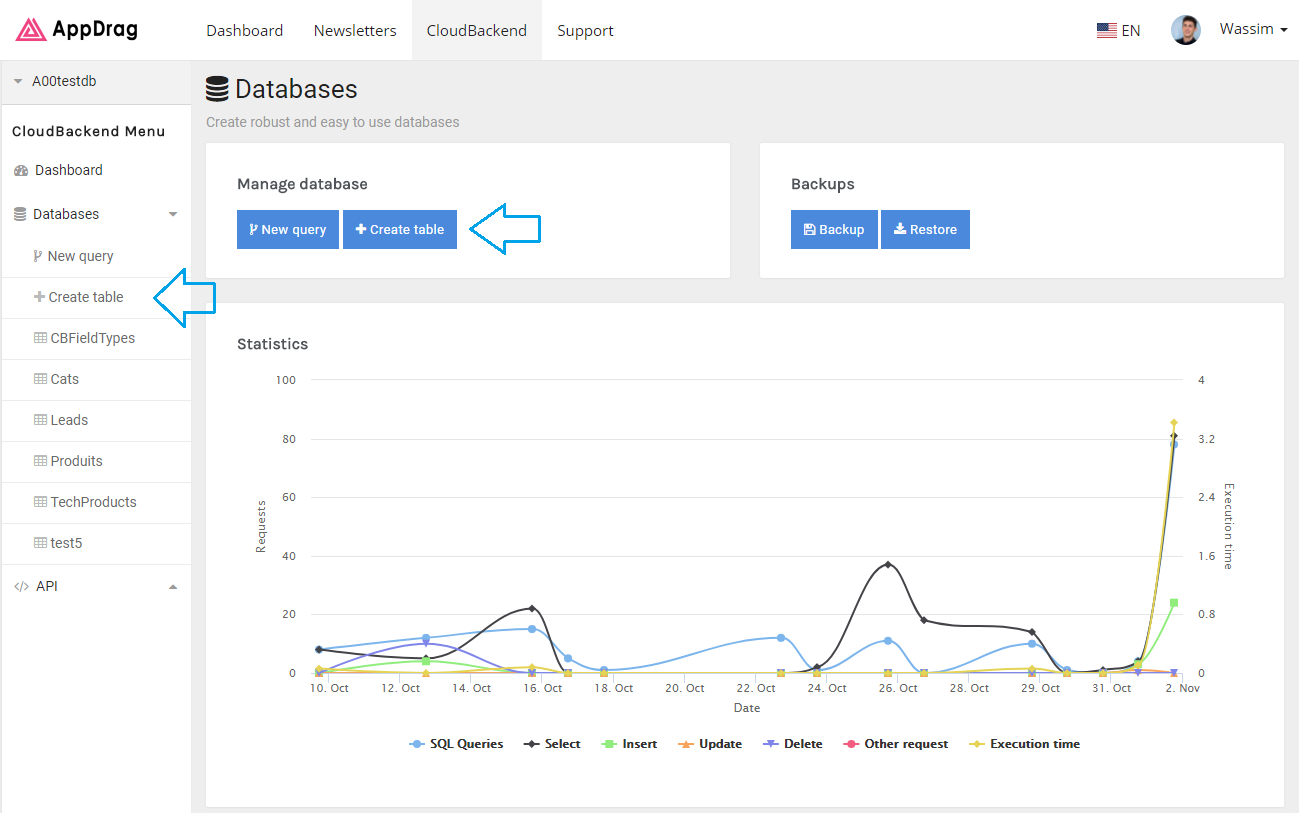Click the US flag icon
This screenshot has width=1299, height=813.
tap(1106, 31)
